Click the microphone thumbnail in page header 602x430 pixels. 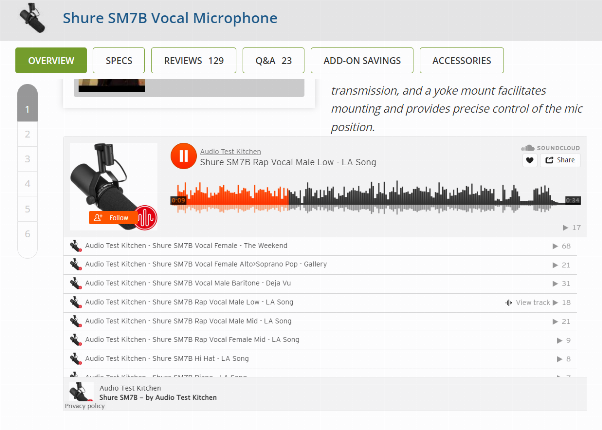coord(33,18)
